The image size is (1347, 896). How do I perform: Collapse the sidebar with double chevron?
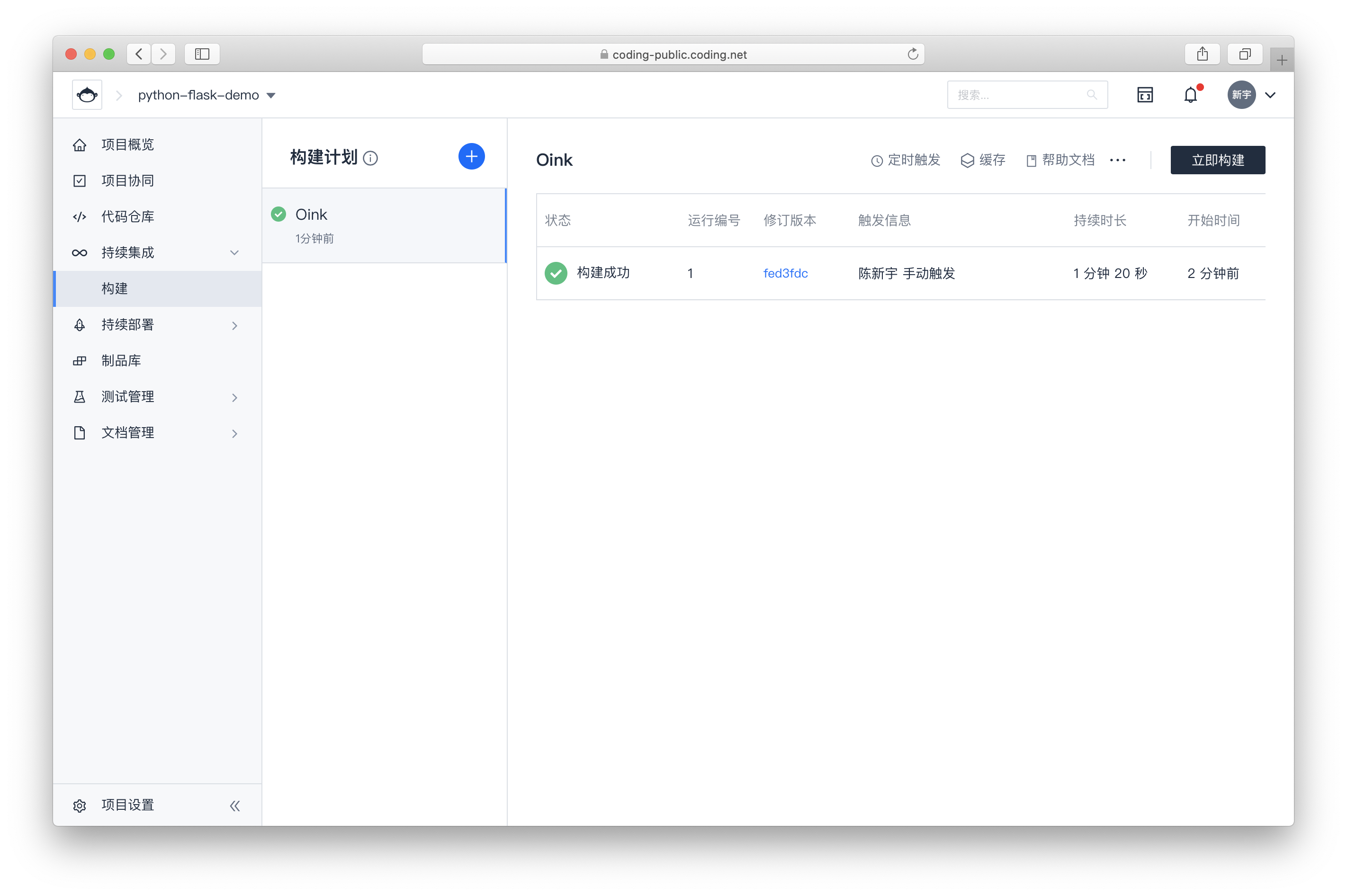click(234, 806)
